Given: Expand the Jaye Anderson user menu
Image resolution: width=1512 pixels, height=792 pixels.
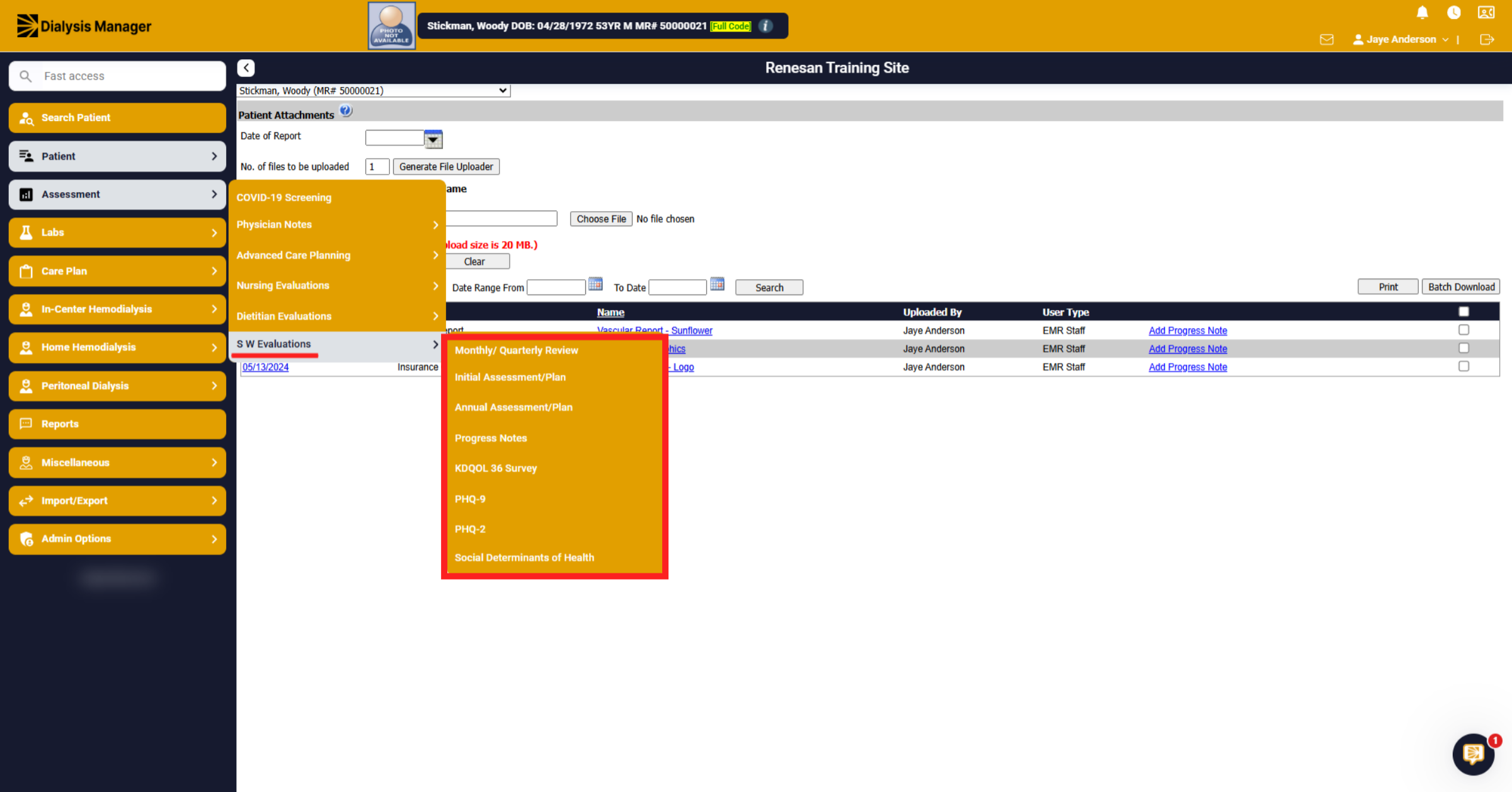Looking at the screenshot, I should [x=1400, y=40].
